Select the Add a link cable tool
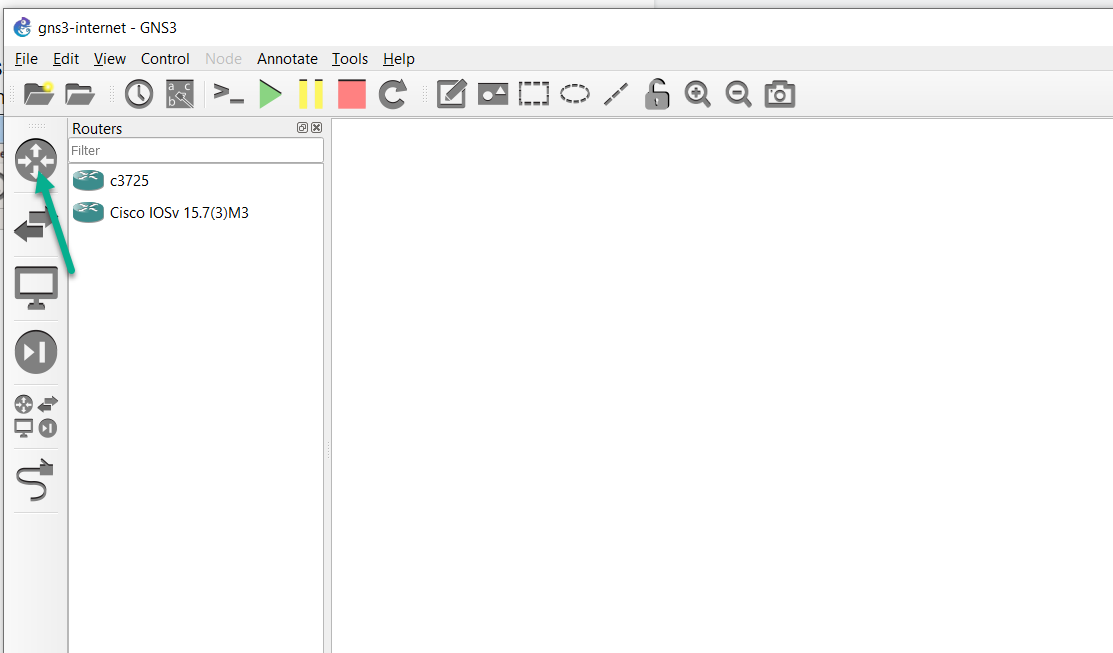The width and height of the screenshot is (1113, 653). (x=35, y=480)
